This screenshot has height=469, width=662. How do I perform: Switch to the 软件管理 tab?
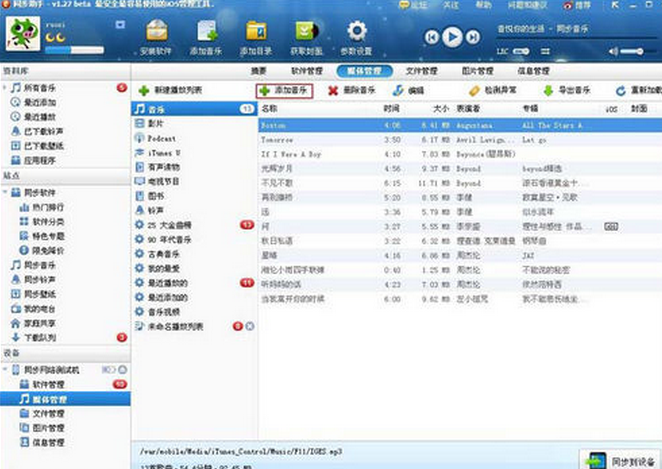(x=306, y=71)
